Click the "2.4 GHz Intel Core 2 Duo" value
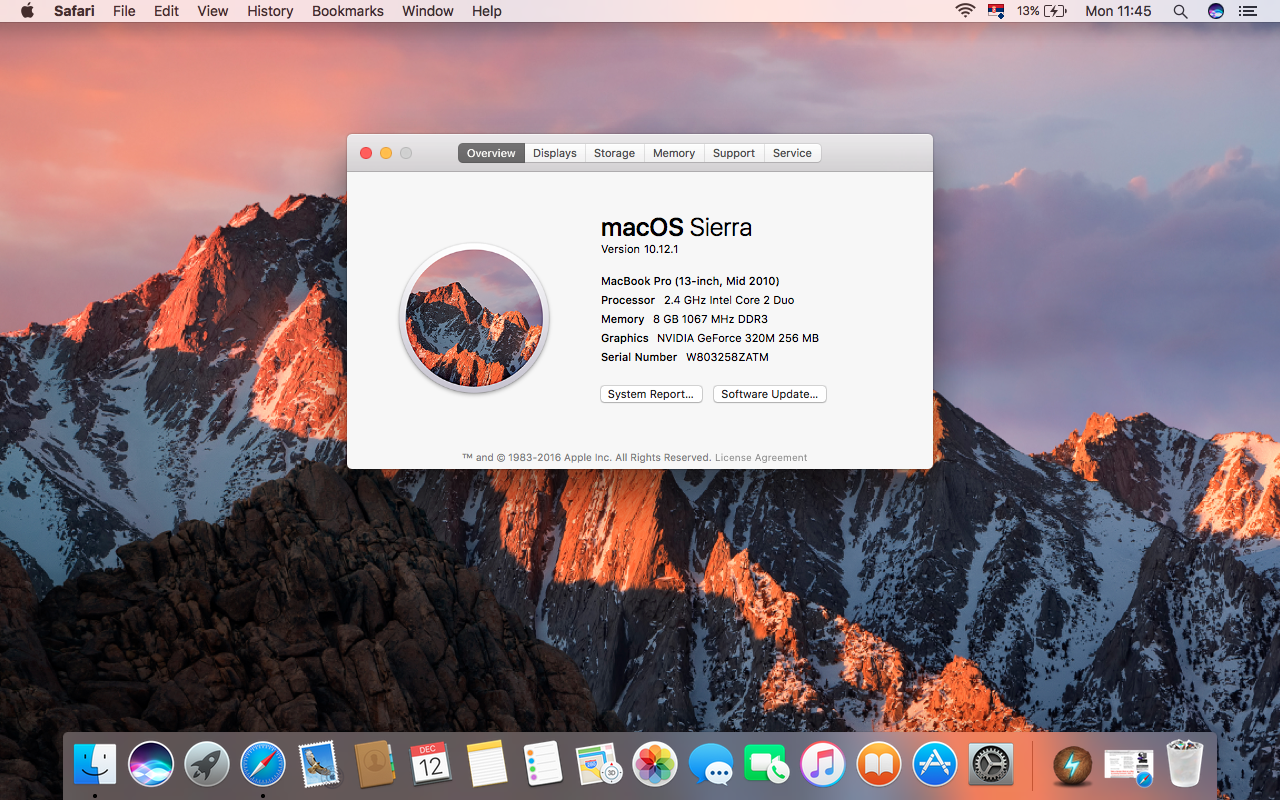The width and height of the screenshot is (1280, 800). coord(729,300)
